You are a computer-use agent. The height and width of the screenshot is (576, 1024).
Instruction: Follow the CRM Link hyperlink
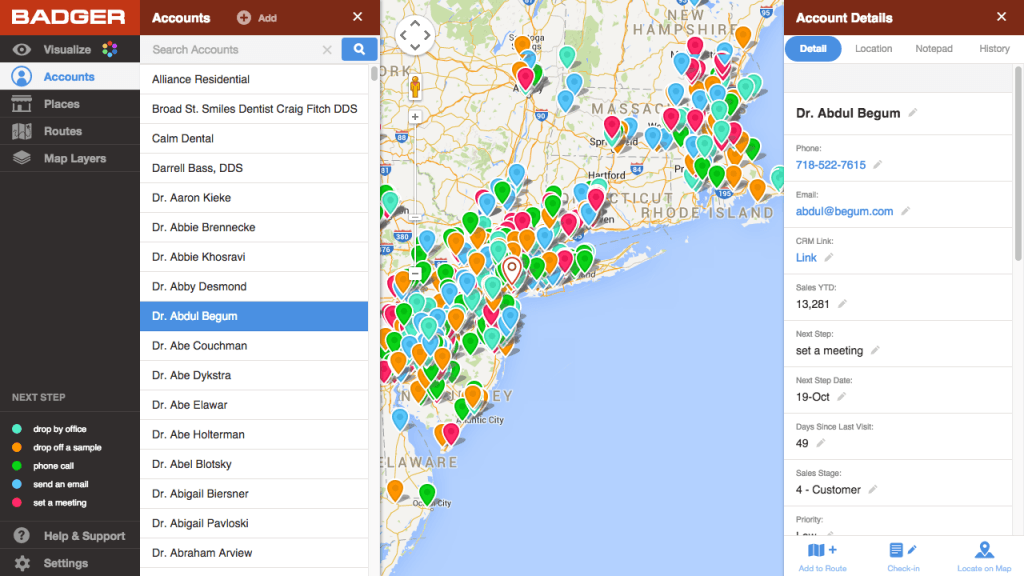(x=806, y=257)
